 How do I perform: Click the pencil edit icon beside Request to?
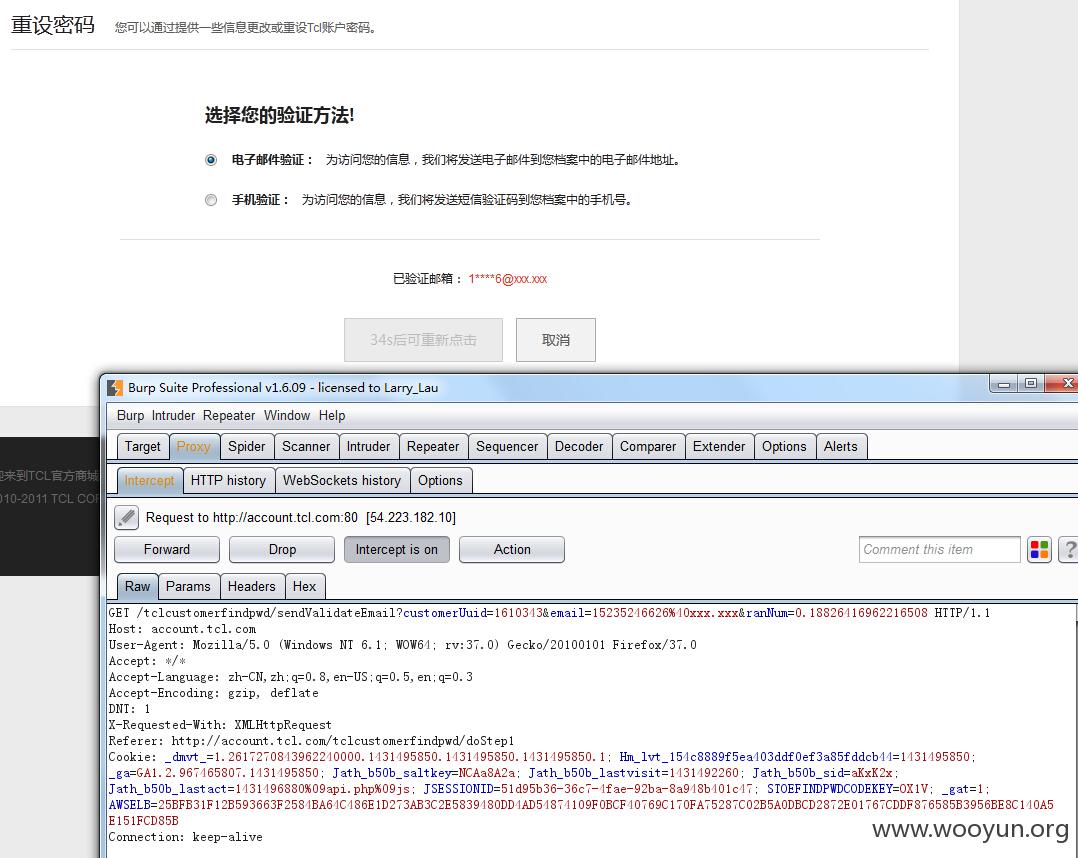tap(126, 518)
